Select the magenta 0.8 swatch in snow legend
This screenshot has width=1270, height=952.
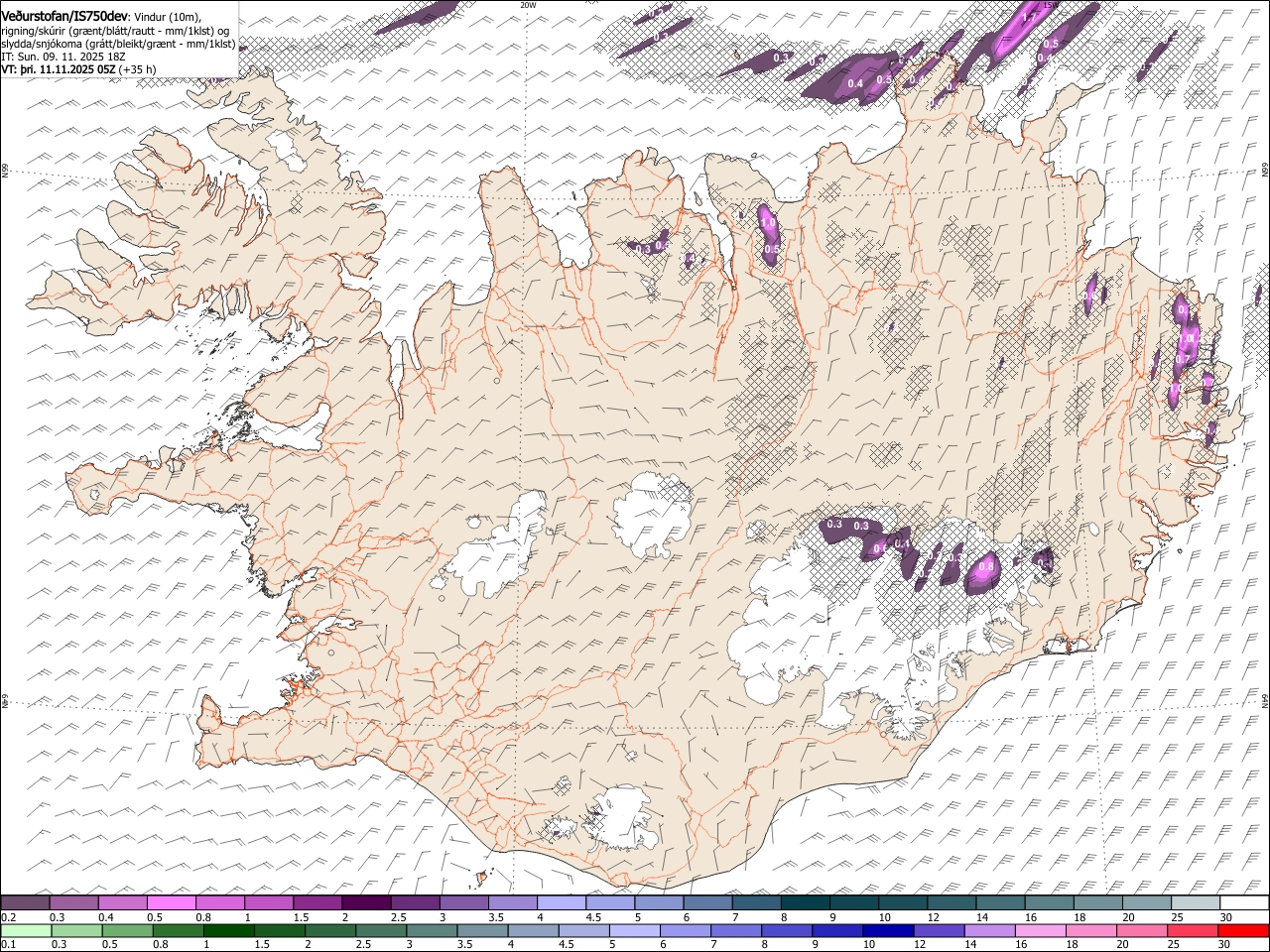[219, 903]
